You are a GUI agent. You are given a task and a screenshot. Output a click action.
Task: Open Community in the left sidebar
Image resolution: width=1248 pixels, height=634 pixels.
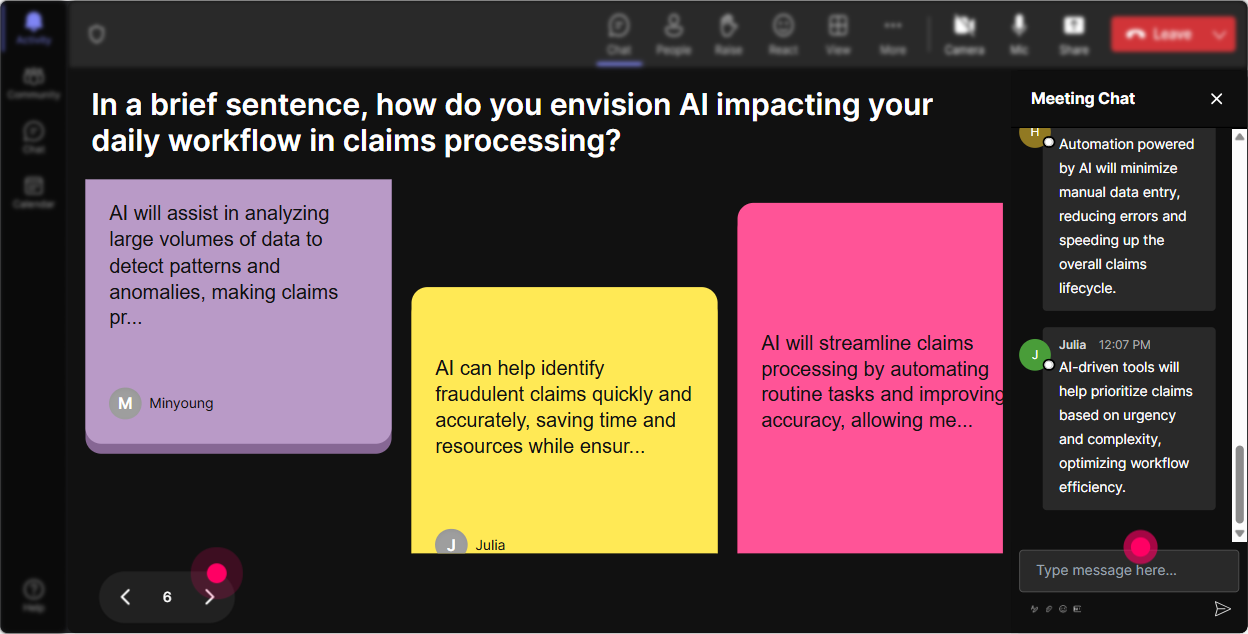[x=34, y=84]
